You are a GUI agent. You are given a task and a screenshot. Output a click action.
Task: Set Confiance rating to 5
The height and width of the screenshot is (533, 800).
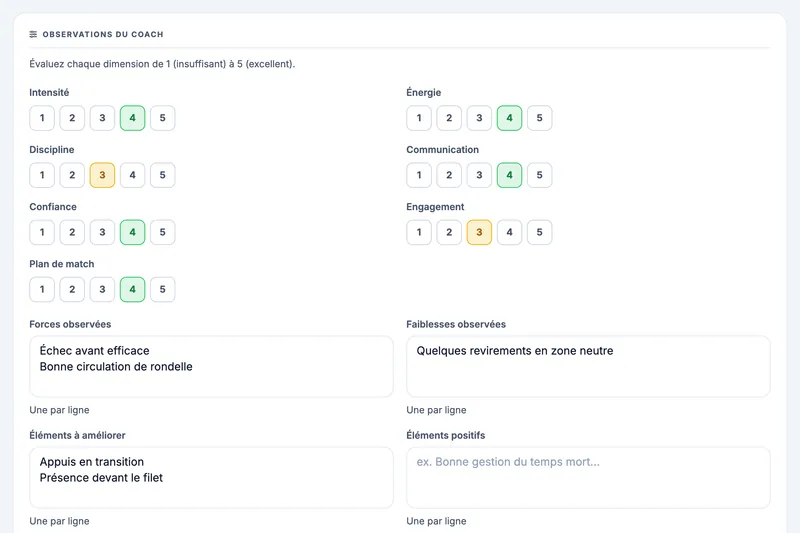[x=162, y=232]
